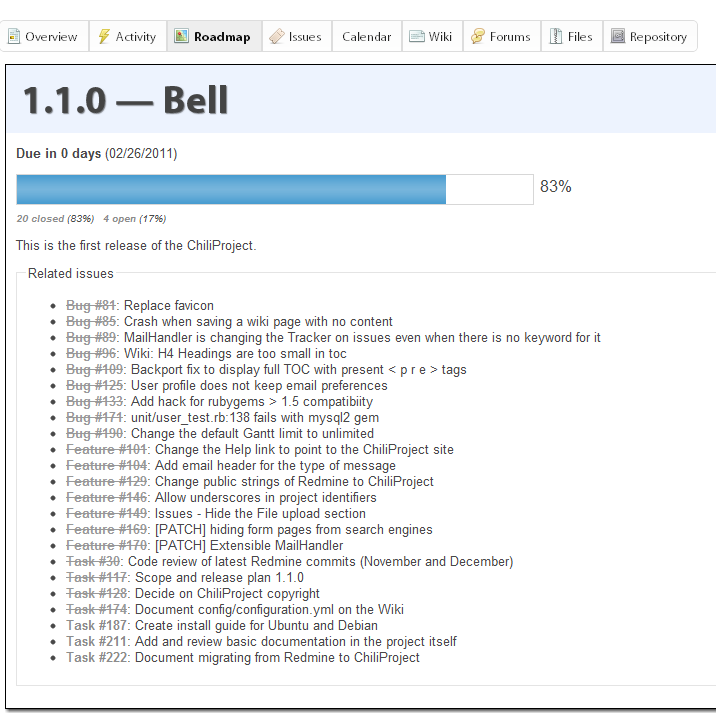Viewport: 716px width, 722px height.
Task: Click the Activity lightning bolt icon
Action: coord(104,36)
